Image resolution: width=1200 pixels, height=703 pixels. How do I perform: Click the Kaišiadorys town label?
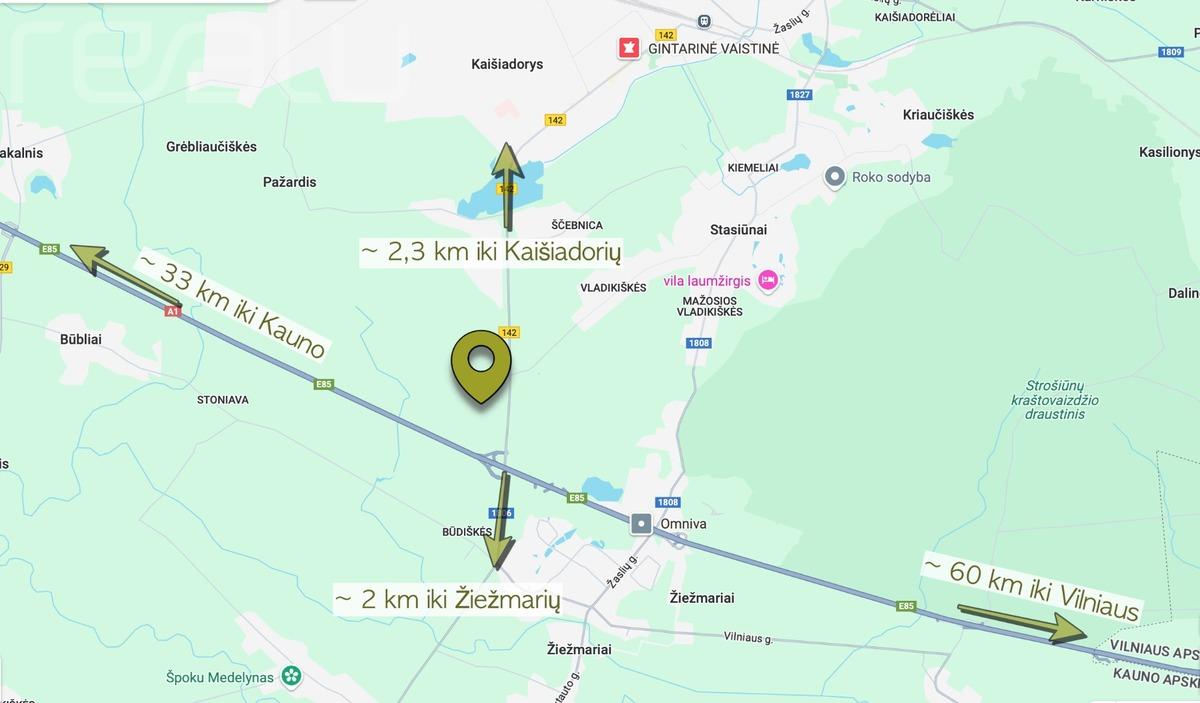click(507, 64)
